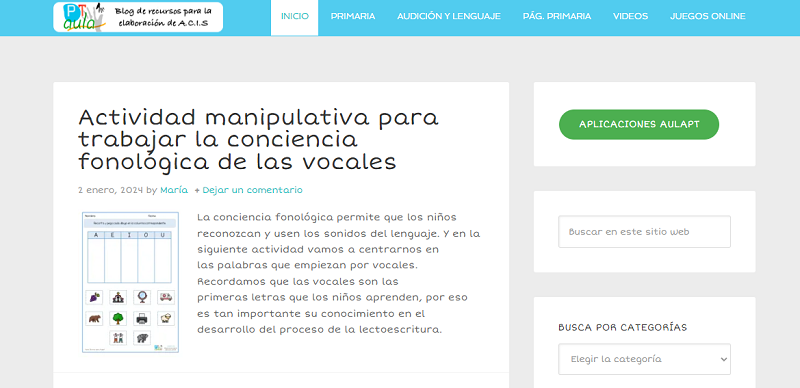Click the PT Aula blog logo
Viewport: 800px width, 388px height.
point(138,17)
